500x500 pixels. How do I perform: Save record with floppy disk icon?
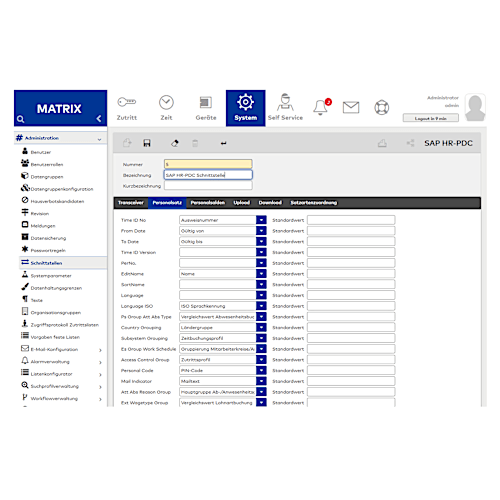[147, 143]
